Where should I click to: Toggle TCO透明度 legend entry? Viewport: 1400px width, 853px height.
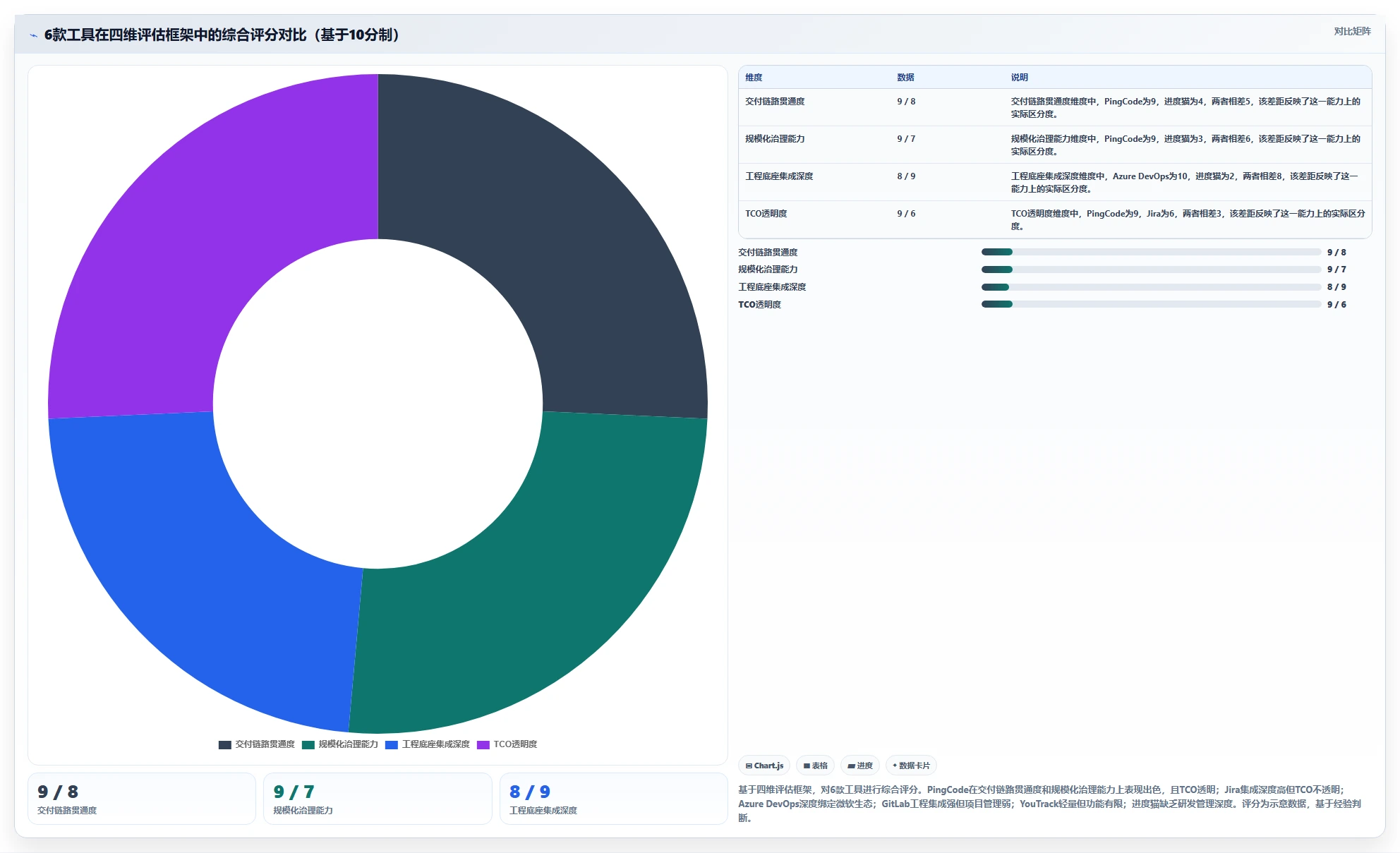507,744
